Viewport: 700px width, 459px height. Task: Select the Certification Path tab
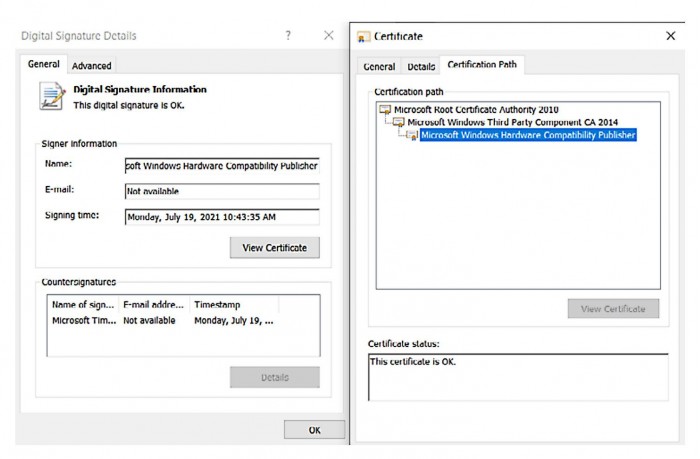(x=482, y=66)
